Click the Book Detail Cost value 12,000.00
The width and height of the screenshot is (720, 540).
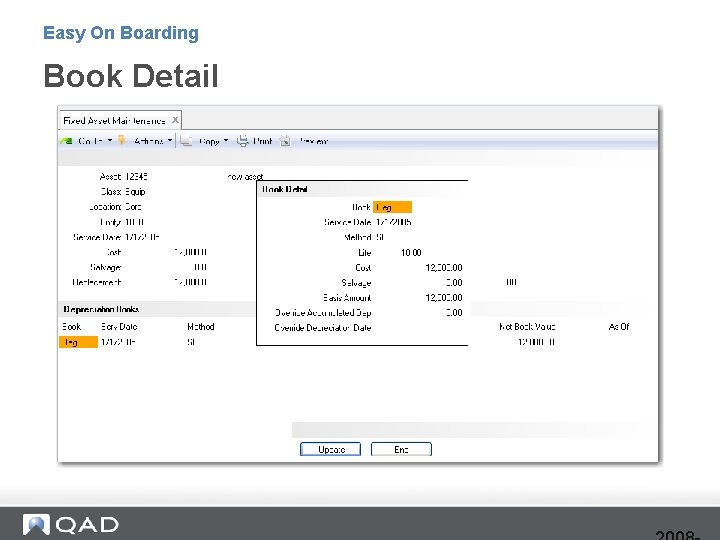click(x=444, y=268)
